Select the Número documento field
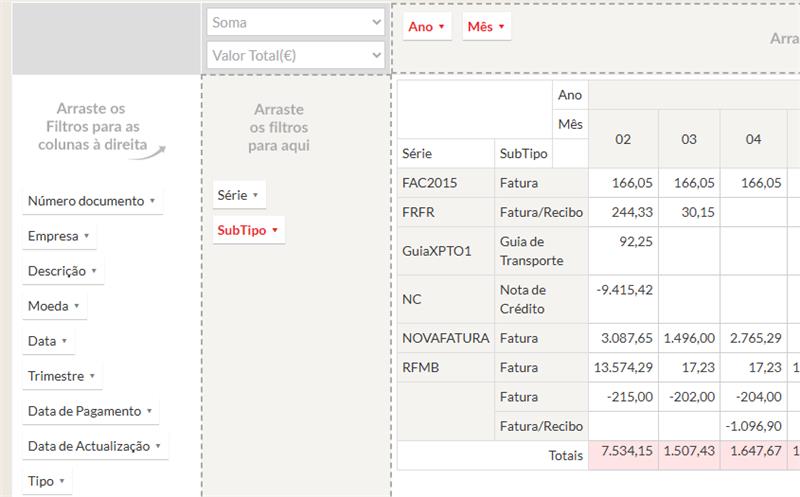This screenshot has width=800, height=497. [x=92, y=201]
